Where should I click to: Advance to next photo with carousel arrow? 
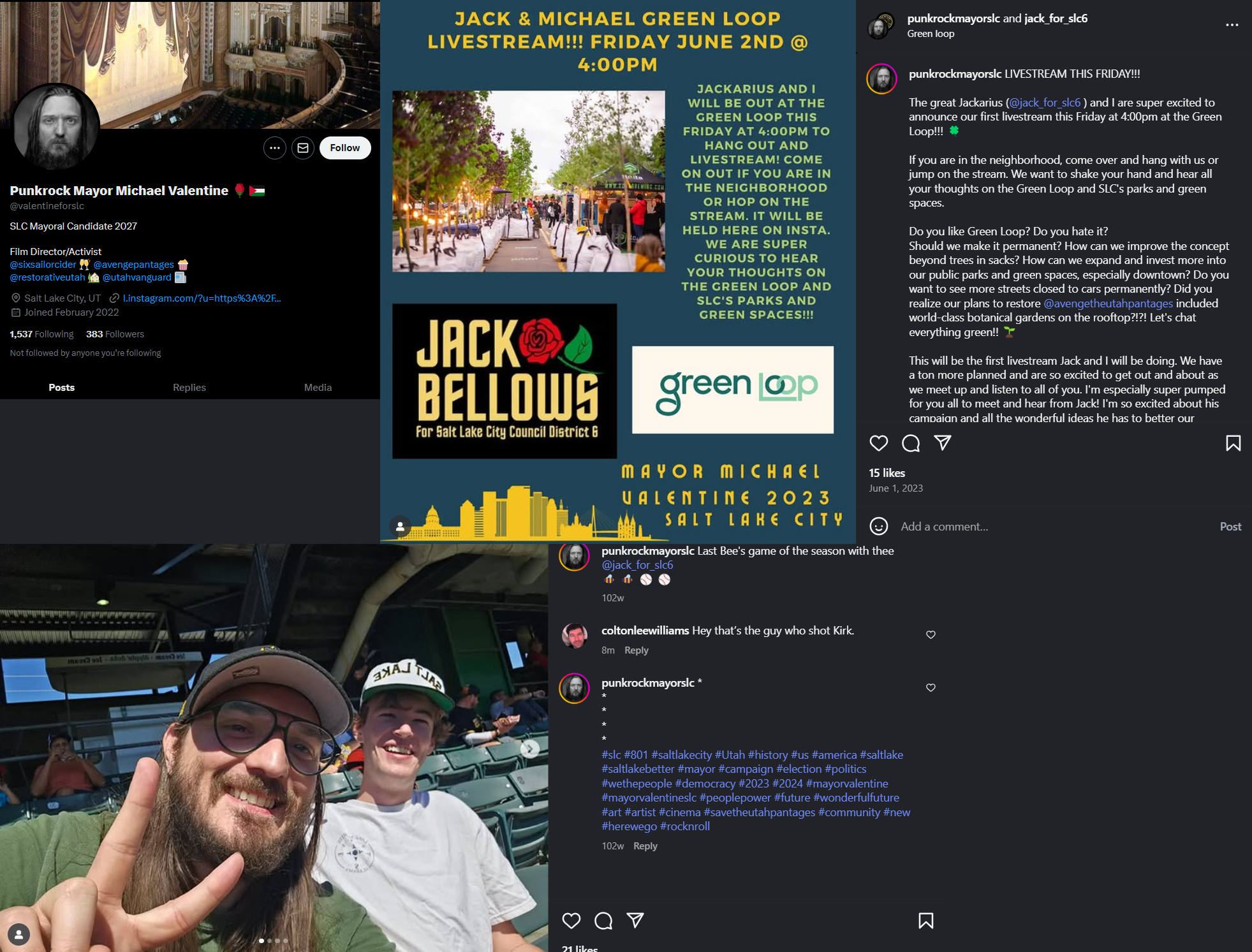pos(529,749)
